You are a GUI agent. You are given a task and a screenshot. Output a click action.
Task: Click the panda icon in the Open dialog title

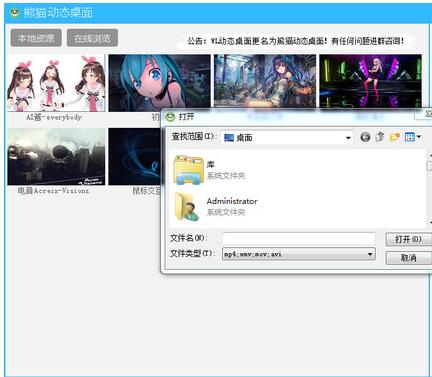click(x=170, y=117)
